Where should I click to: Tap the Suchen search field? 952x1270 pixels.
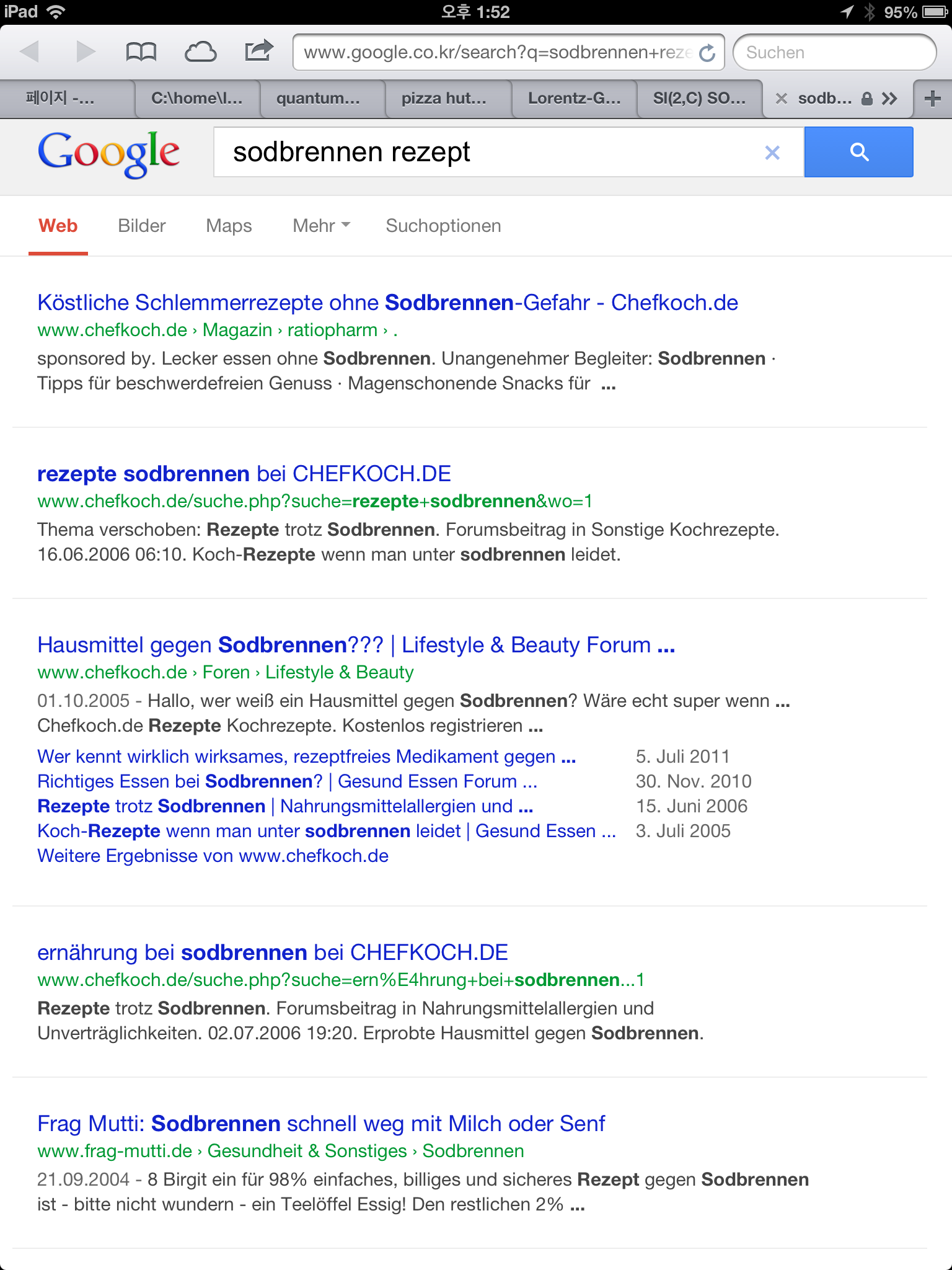[834, 53]
